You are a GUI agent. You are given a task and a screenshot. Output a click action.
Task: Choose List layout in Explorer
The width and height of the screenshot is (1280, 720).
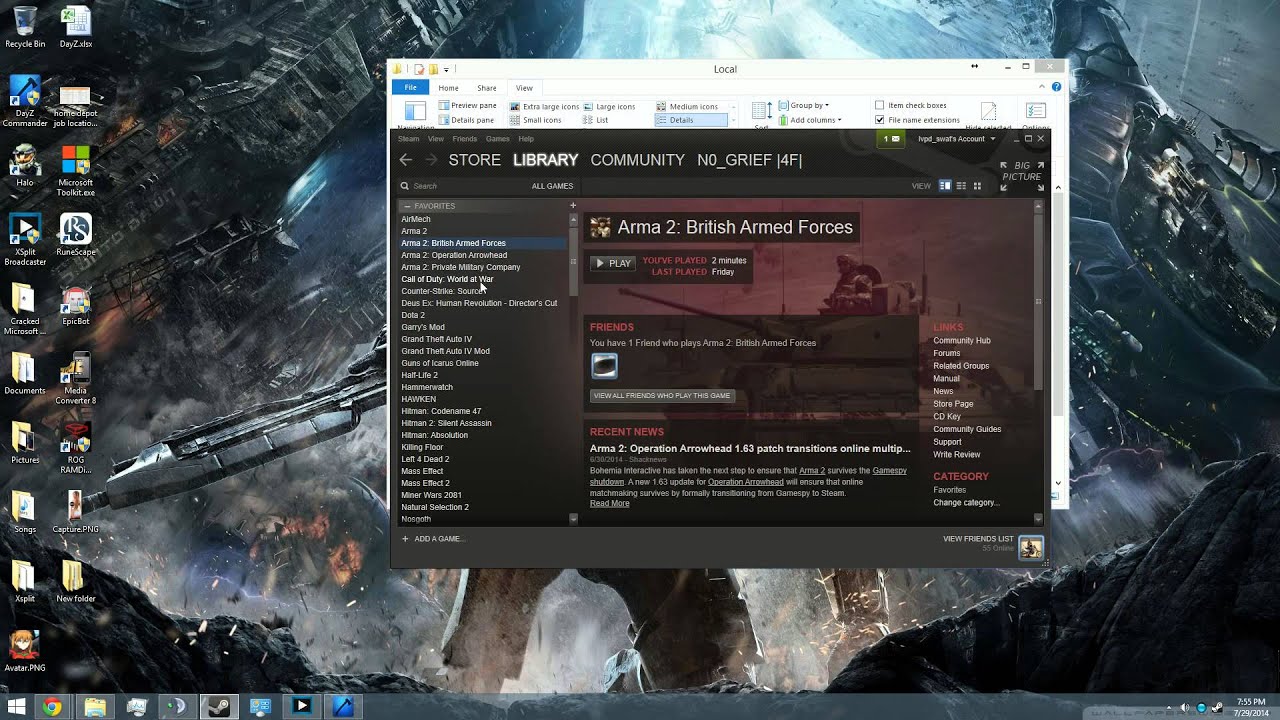(x=596, y=120)
